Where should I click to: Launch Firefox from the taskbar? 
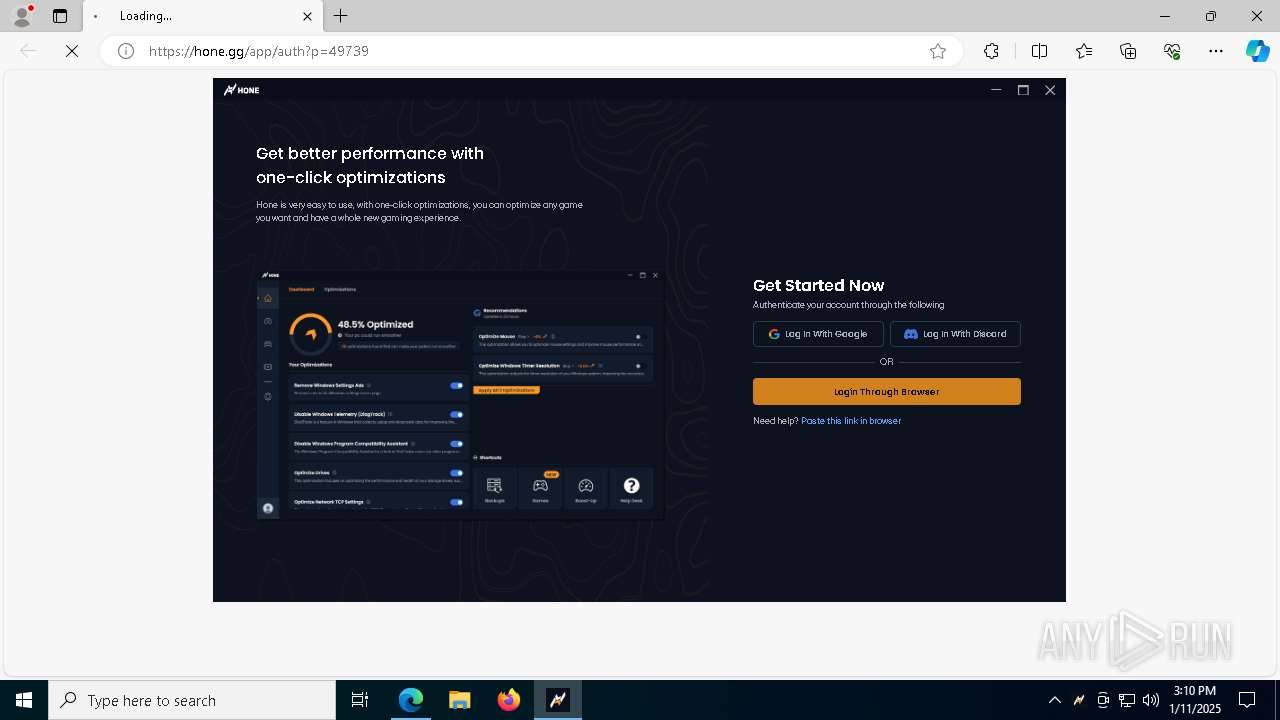[509, 700]
